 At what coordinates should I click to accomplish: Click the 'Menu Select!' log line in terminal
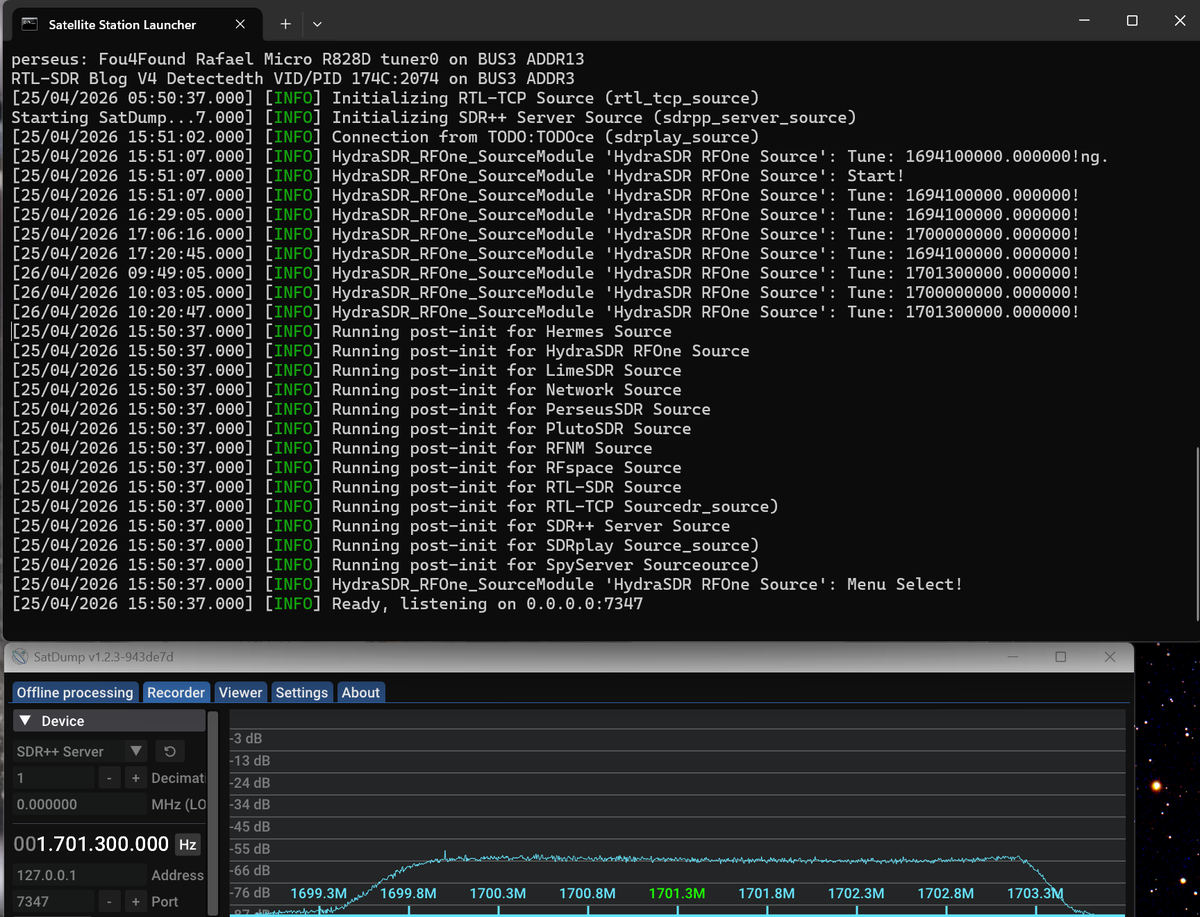487,584
